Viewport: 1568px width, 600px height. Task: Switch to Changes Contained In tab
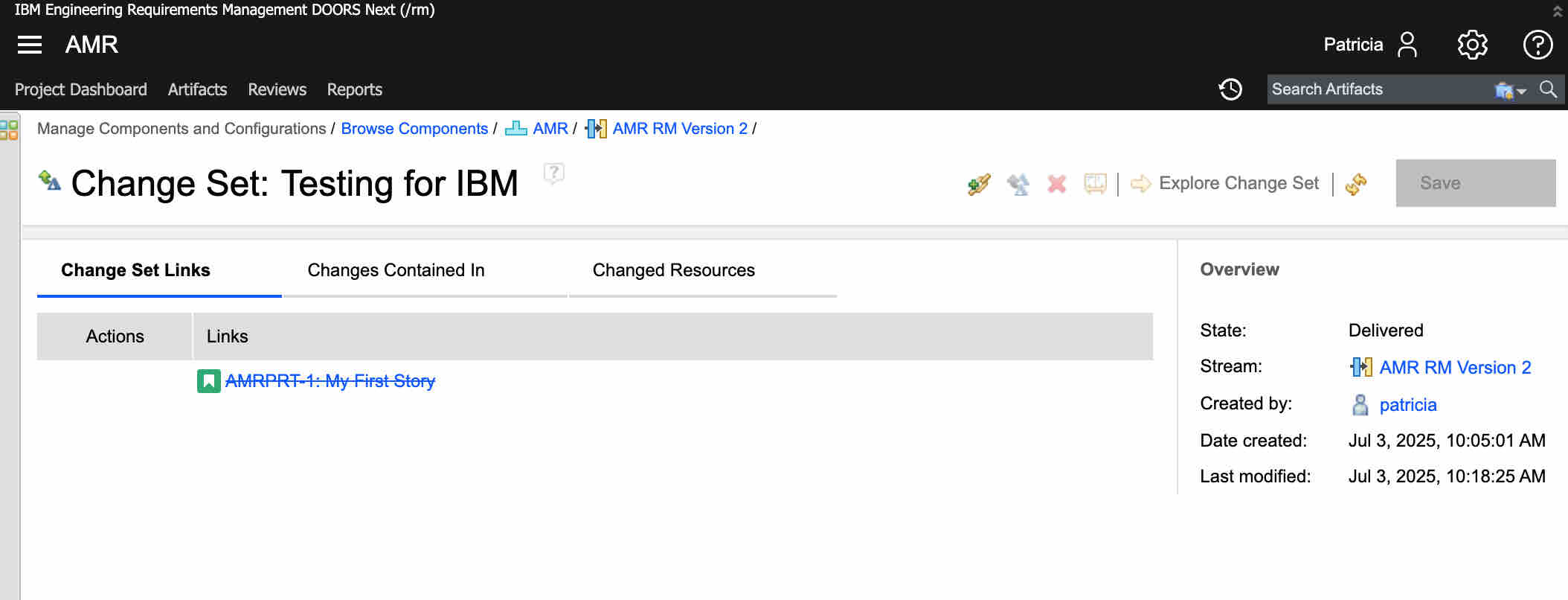396,270
